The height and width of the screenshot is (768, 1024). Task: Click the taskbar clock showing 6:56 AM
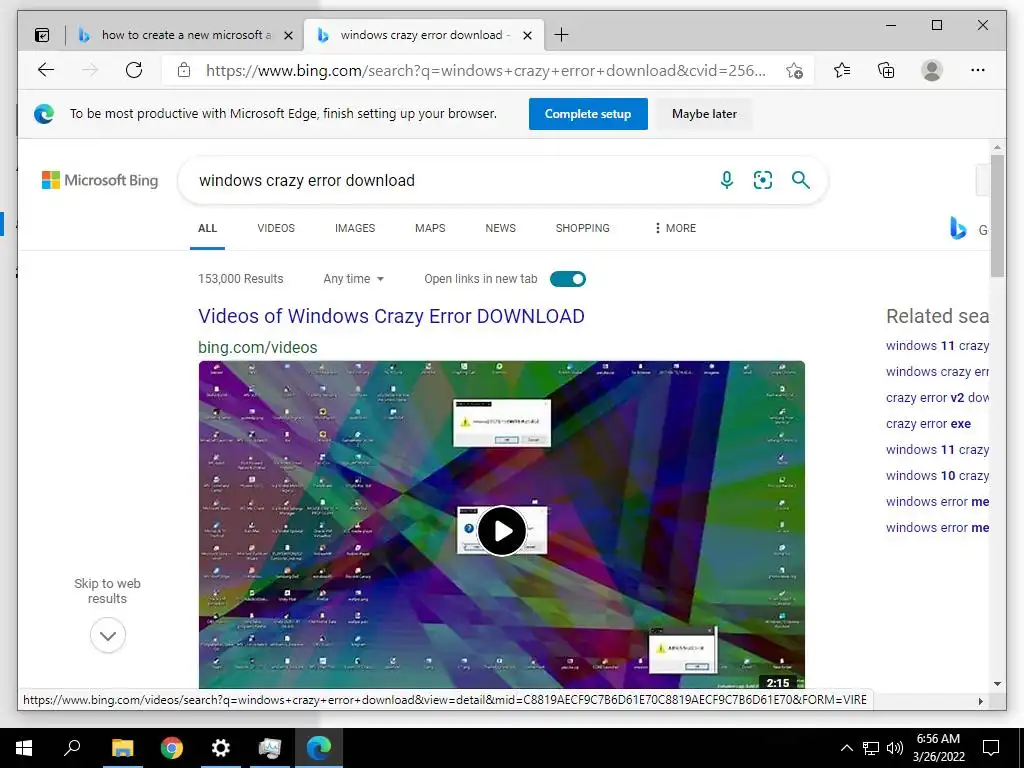[x=938, y=748]
